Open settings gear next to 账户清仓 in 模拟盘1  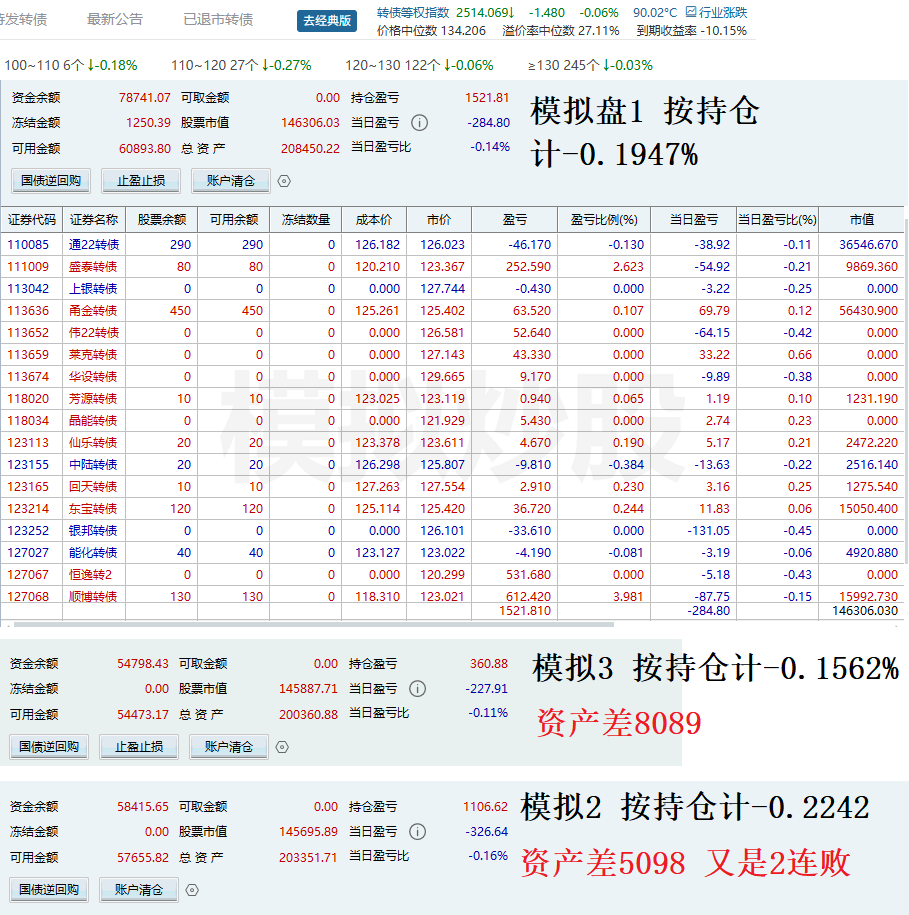(x=284, y=181)
